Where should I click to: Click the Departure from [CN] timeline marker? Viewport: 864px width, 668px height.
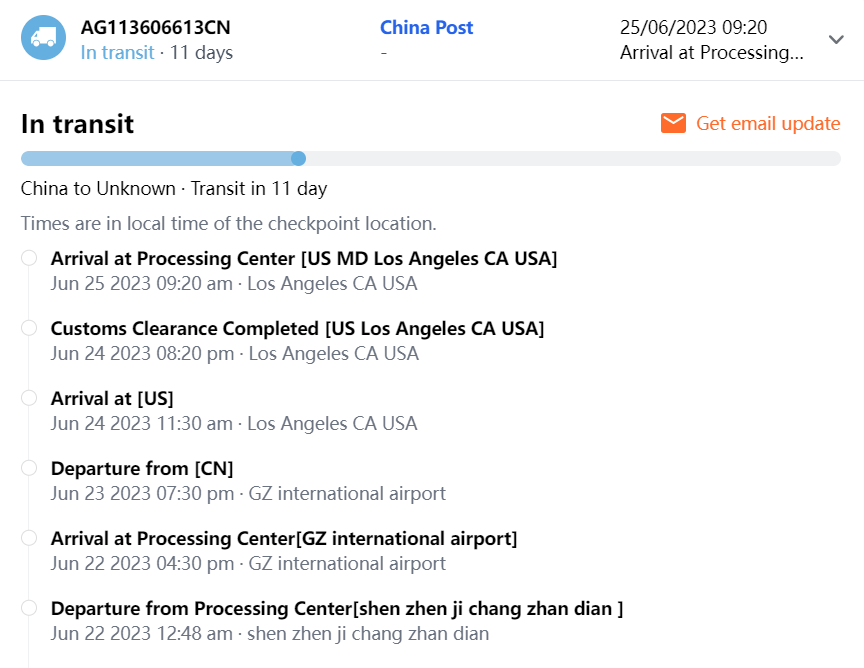[29, 468]
